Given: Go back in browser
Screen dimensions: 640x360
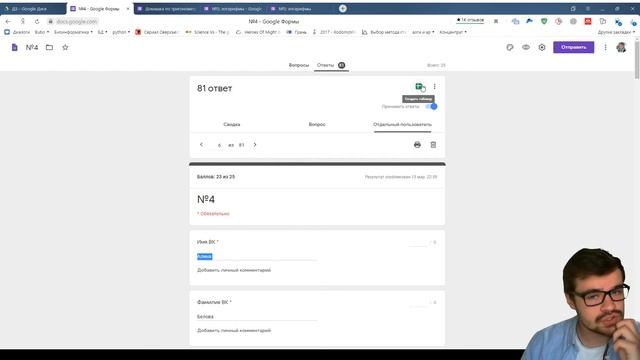Looking at the screenshot, I should 8,21.
